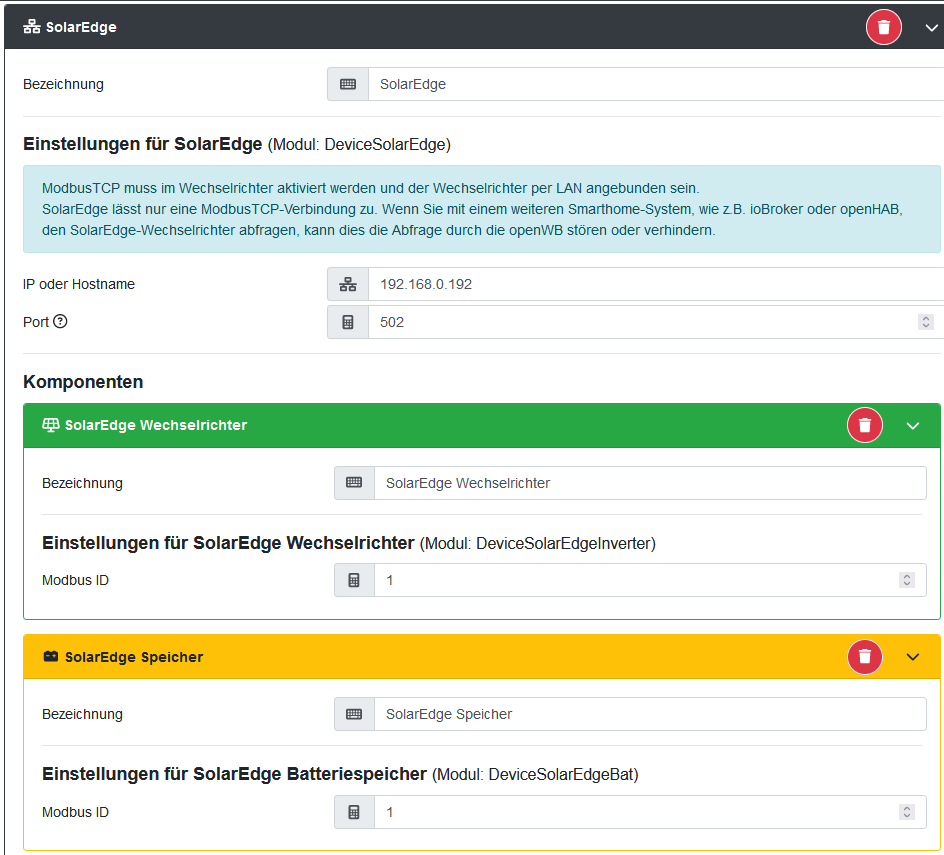Click network icon beside IP oder Hostname field
The image size is (944, 855).
[348, 284]
